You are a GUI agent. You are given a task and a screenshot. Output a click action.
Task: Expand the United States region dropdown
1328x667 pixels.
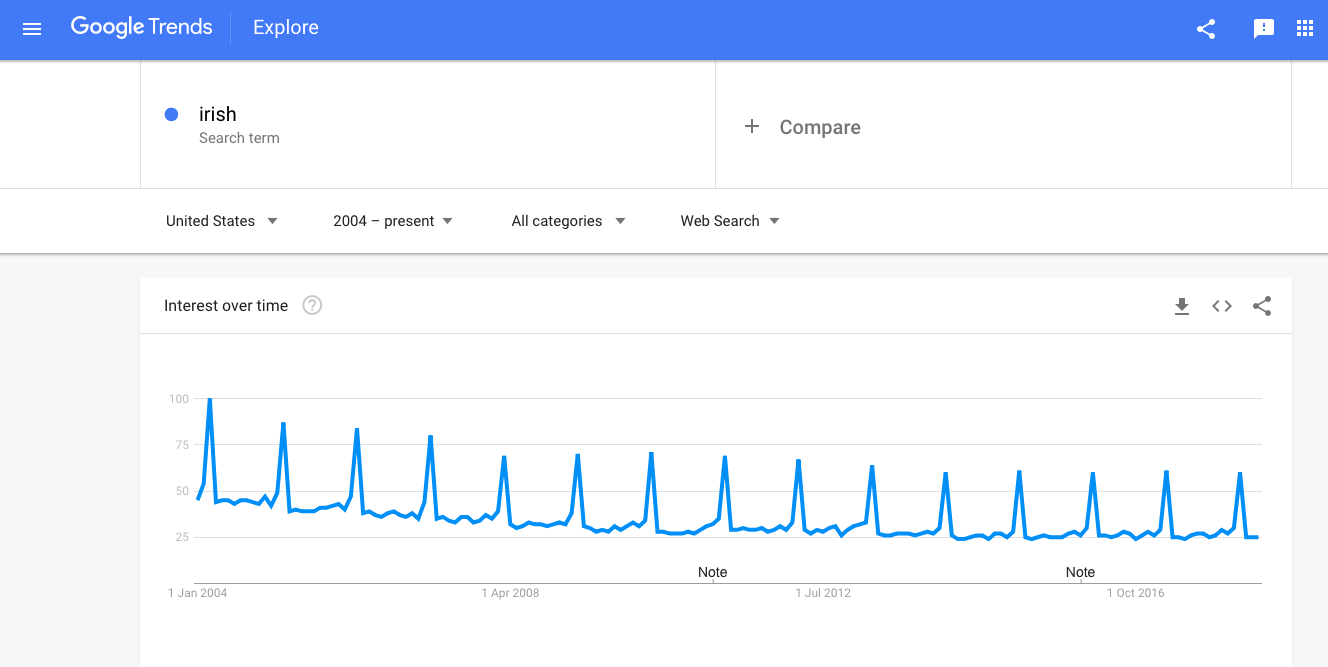222,221
